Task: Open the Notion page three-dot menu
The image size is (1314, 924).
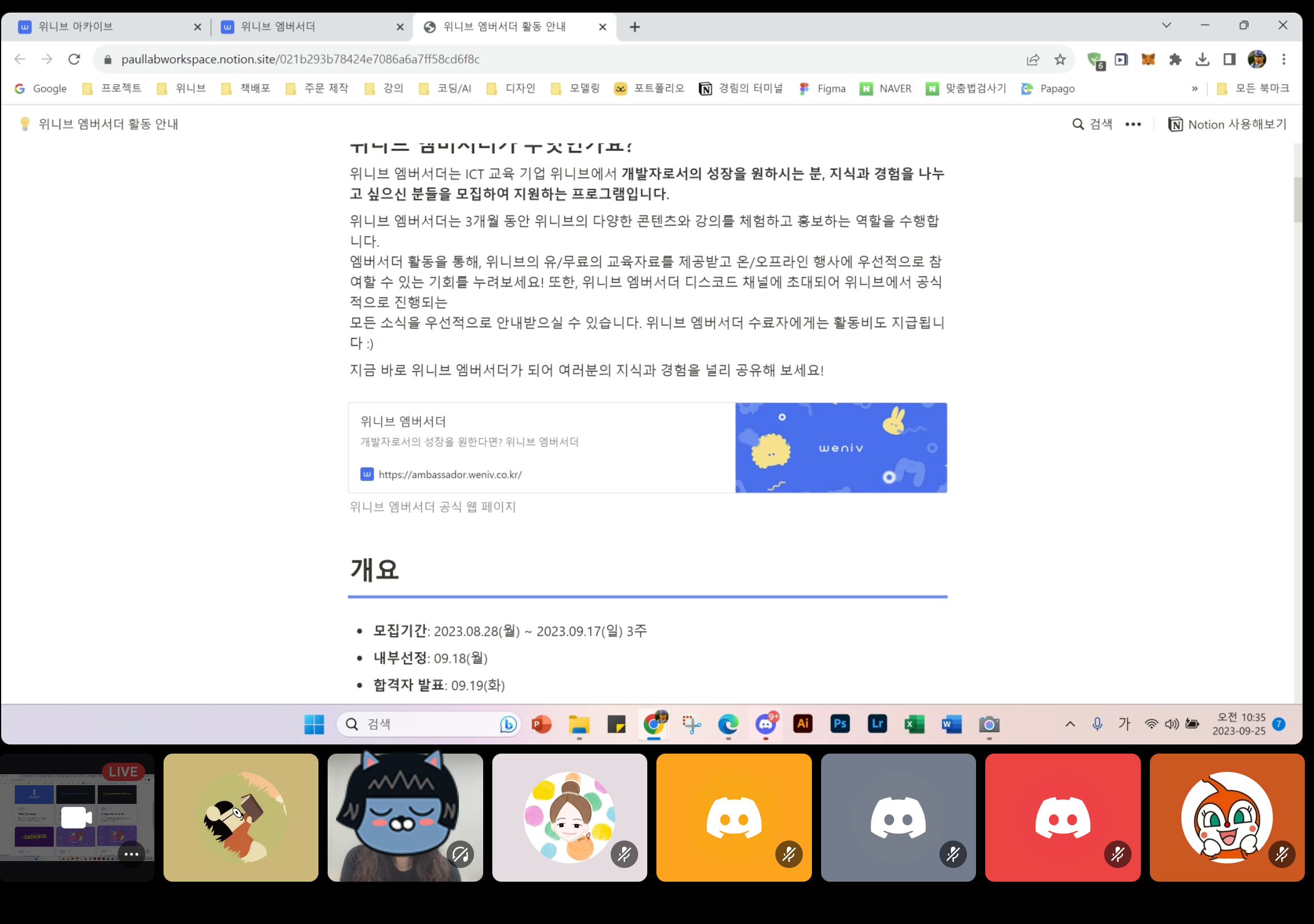Action: [x=1133, y=124]
